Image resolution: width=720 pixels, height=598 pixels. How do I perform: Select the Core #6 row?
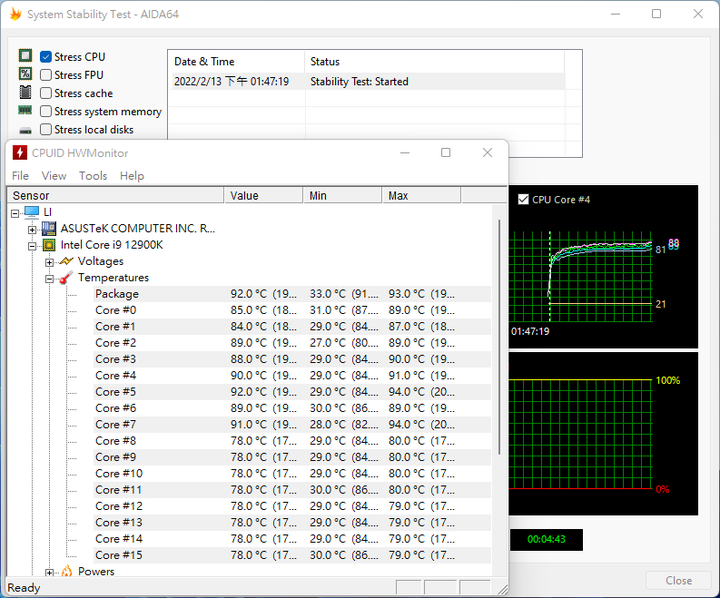[292, 408]
